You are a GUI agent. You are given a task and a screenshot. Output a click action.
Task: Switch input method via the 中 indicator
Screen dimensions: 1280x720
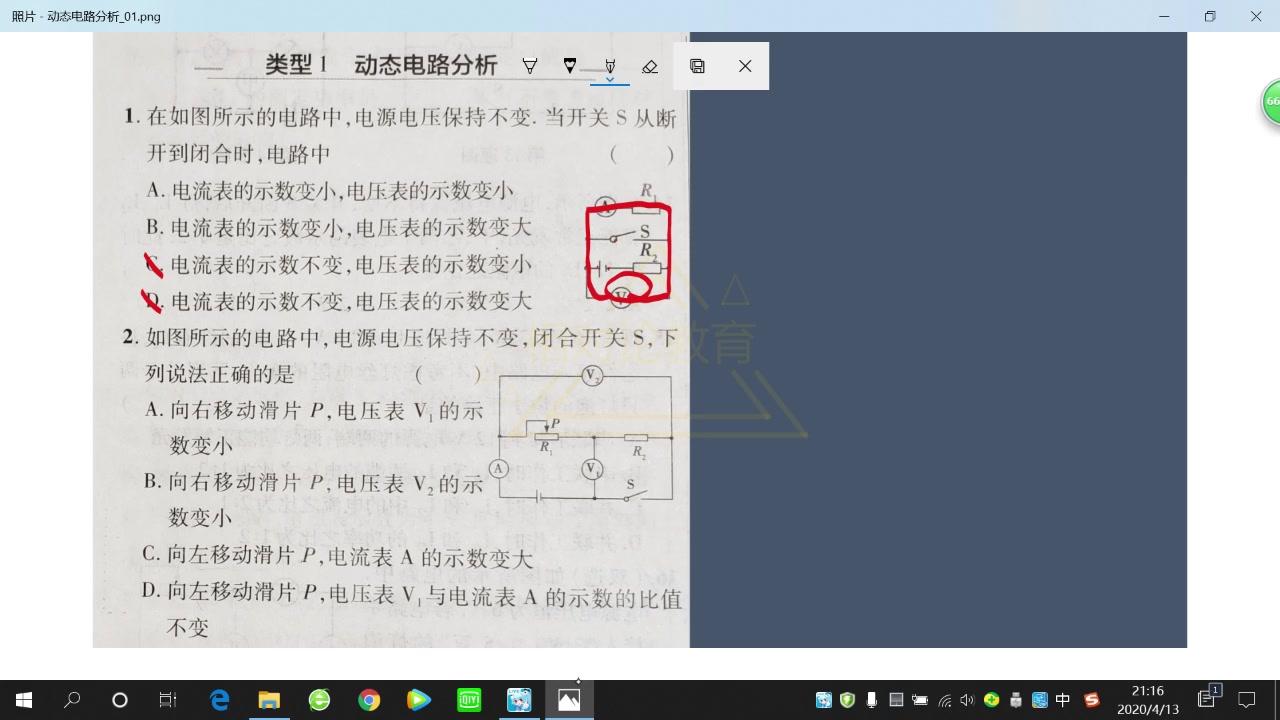(x=1062, y=700)
